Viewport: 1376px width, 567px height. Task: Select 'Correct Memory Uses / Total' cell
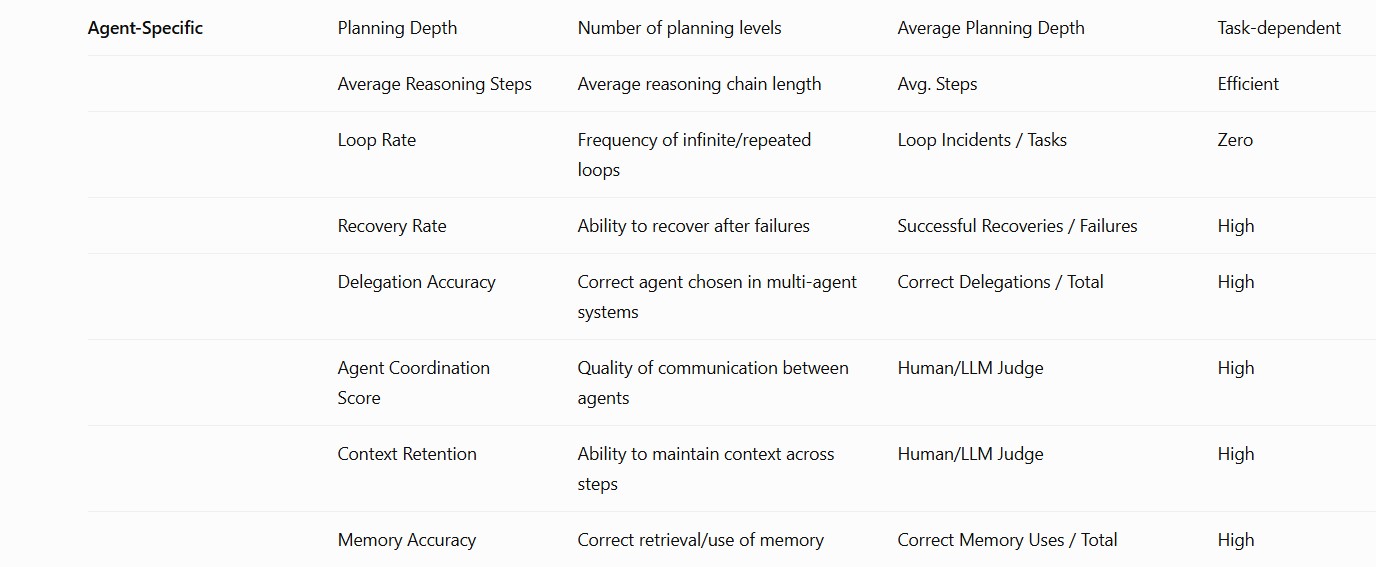click(1008, 540)
